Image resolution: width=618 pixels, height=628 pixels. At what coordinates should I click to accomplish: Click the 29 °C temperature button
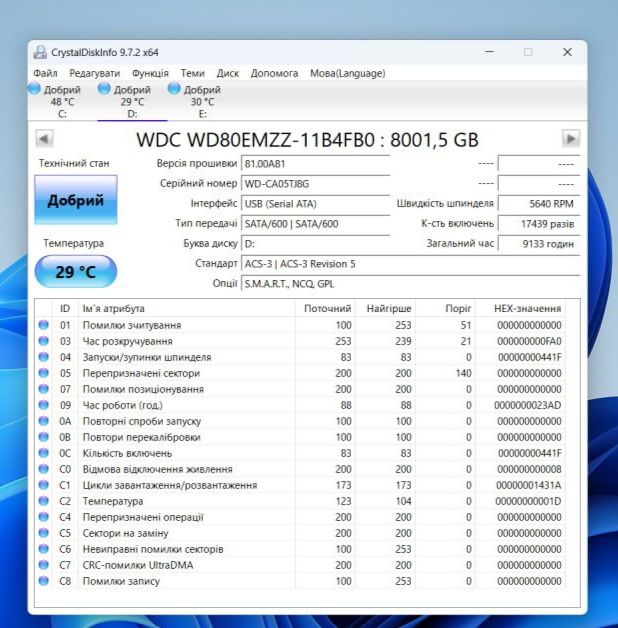pos(76,272)
